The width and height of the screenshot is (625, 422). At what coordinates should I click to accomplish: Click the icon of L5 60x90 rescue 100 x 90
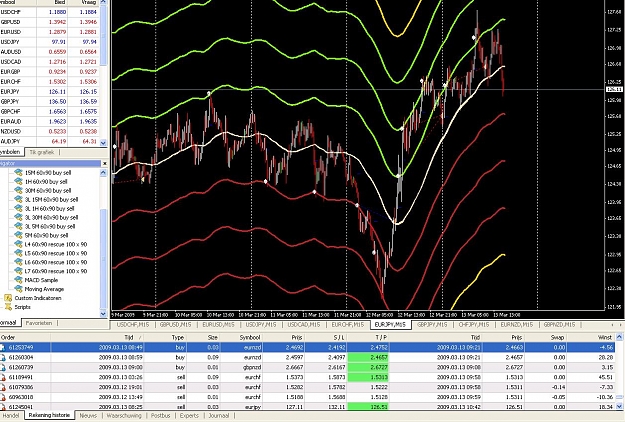pyautogui.click(x=18, y=253)
